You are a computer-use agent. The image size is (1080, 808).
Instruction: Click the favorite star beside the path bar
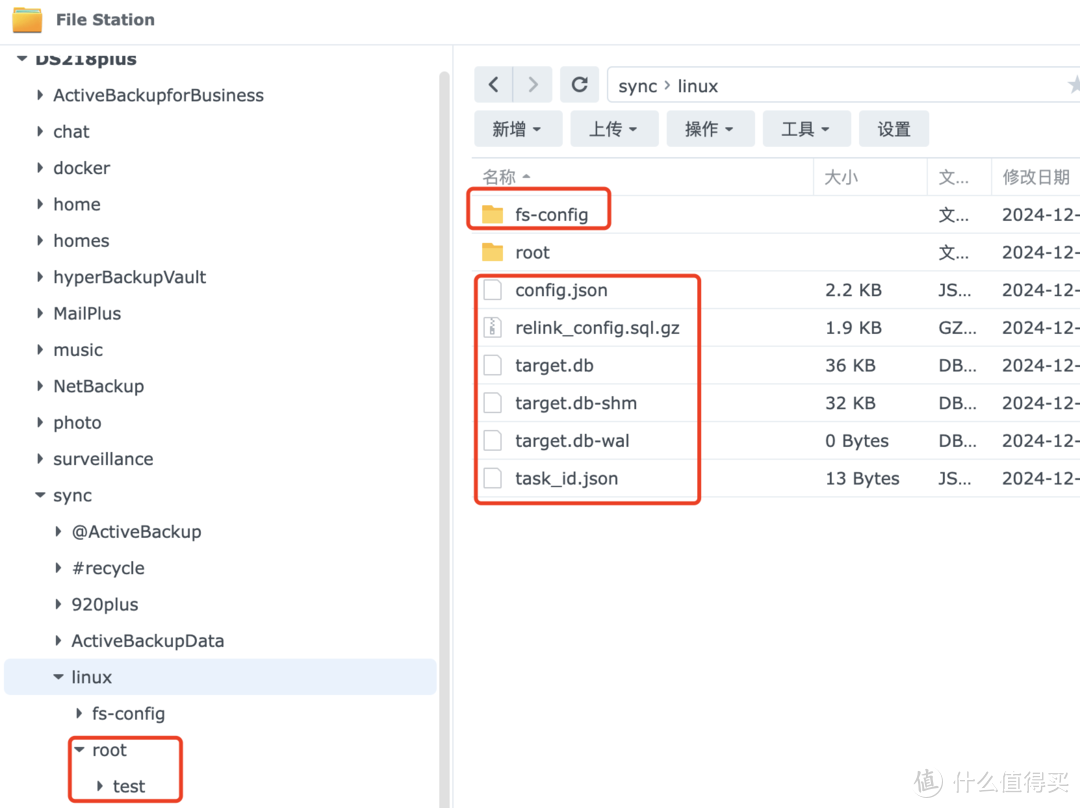tap(1074, 85)
